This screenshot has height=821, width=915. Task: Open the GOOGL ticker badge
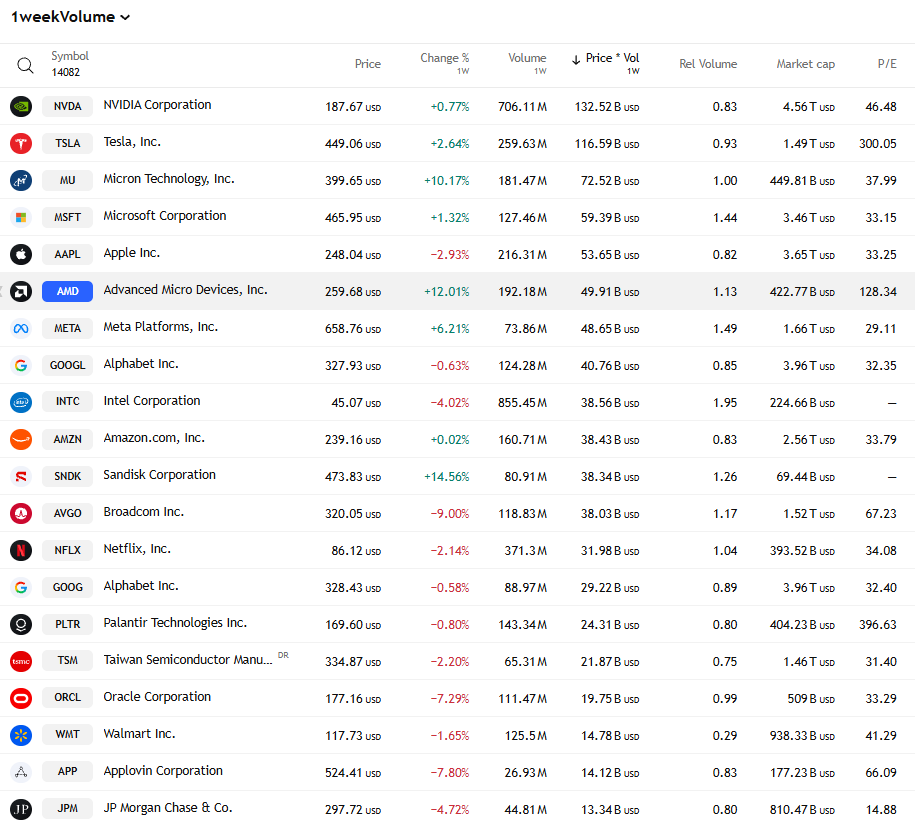(68, 365)
